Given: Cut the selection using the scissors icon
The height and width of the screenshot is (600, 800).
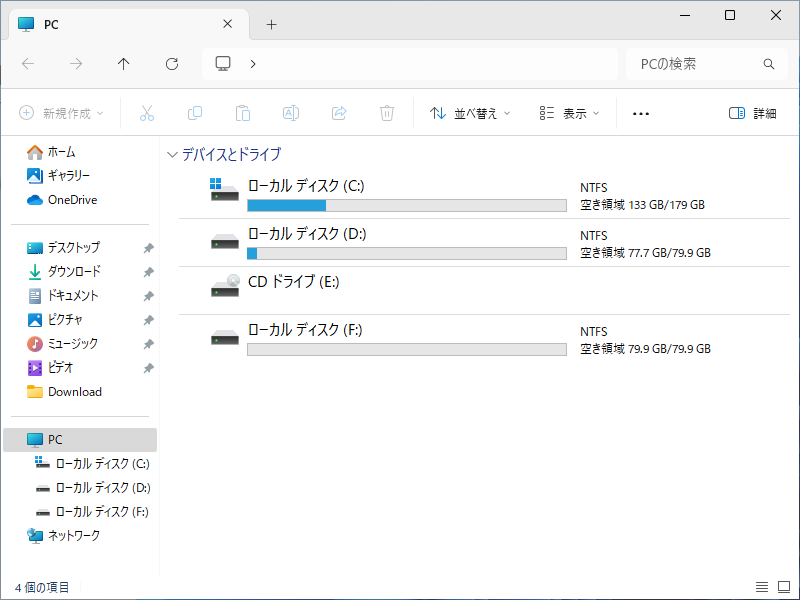Looking at the screenshot, I should pyautogui.click(x=147, y=113).
